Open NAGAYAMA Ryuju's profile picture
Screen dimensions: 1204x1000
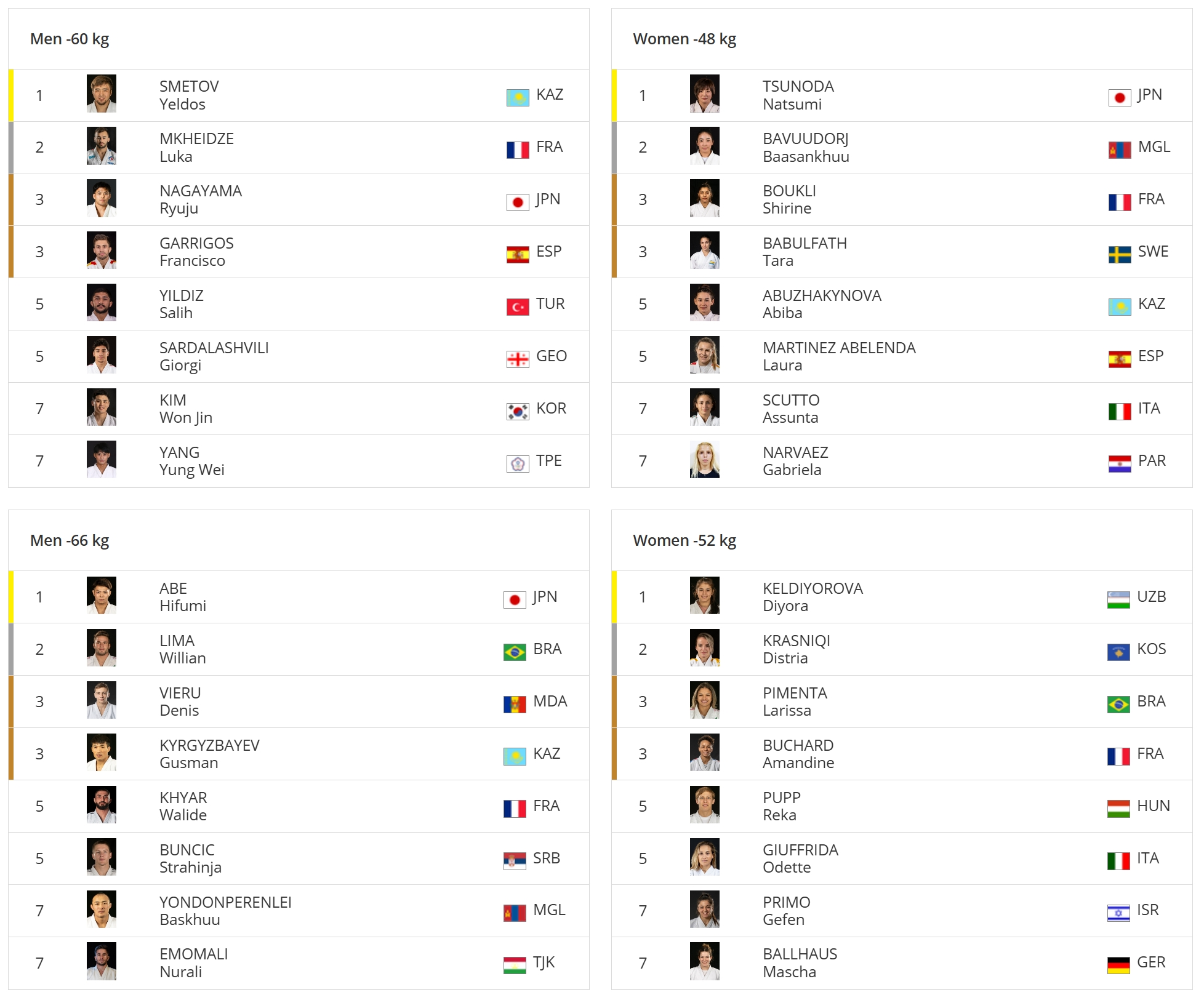click(102, 198)
